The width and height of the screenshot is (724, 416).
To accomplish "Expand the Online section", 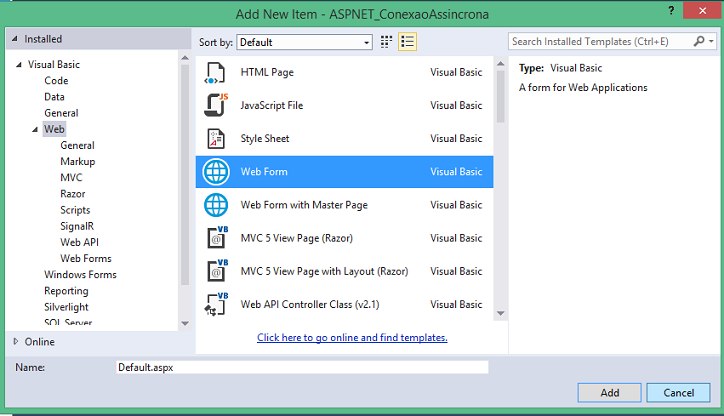I will pos(15,341).
